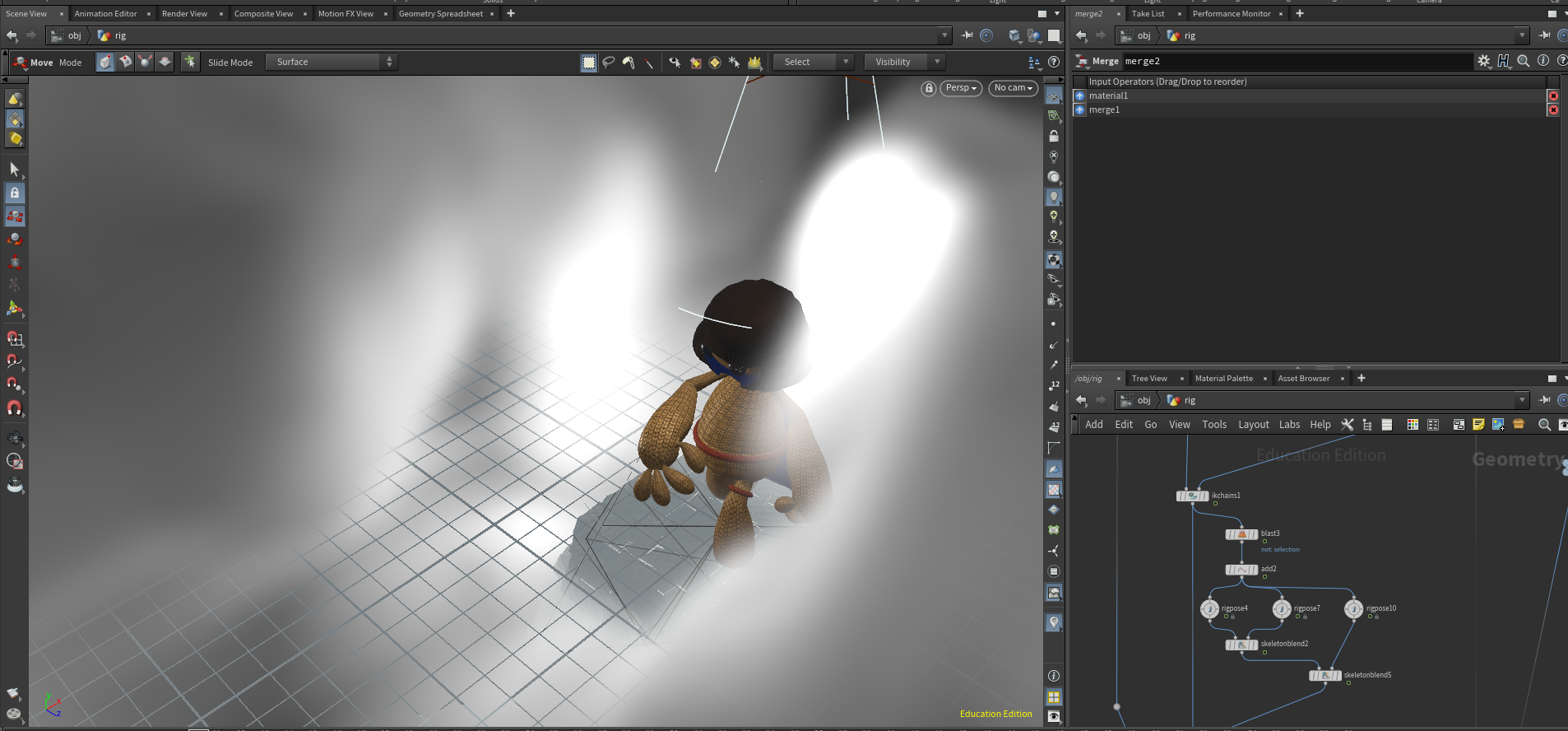This screenshot has height=731, width=1568.
Task: Switch to the Render View tab
Action: click(x=184, y=13)
